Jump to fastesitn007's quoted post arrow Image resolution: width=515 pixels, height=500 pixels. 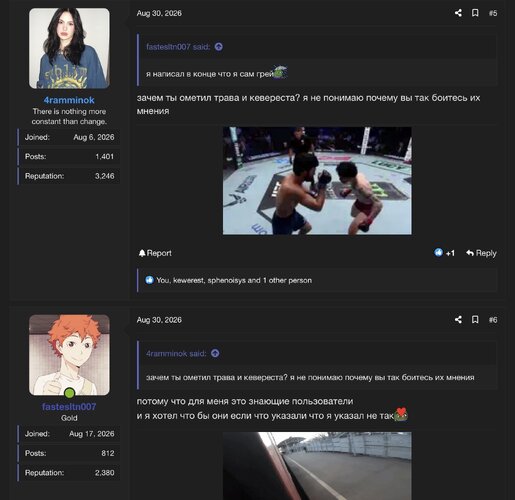point(219,47)
